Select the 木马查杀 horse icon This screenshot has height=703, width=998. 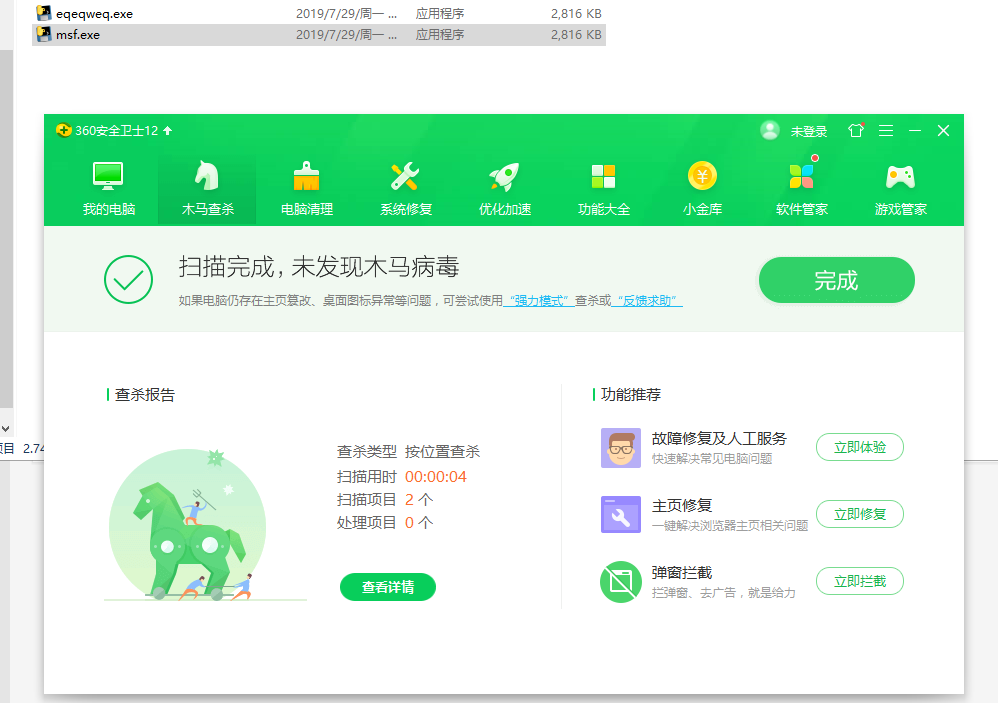click(x=207, y=176)
